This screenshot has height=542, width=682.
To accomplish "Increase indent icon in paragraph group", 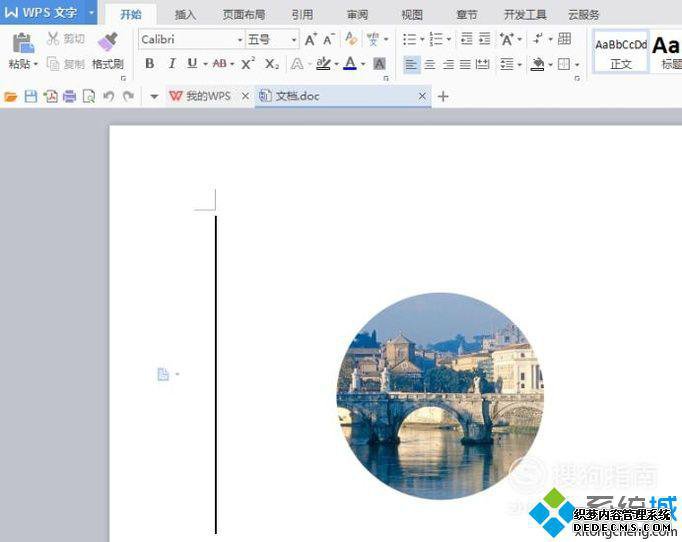I will click(484, 39).
